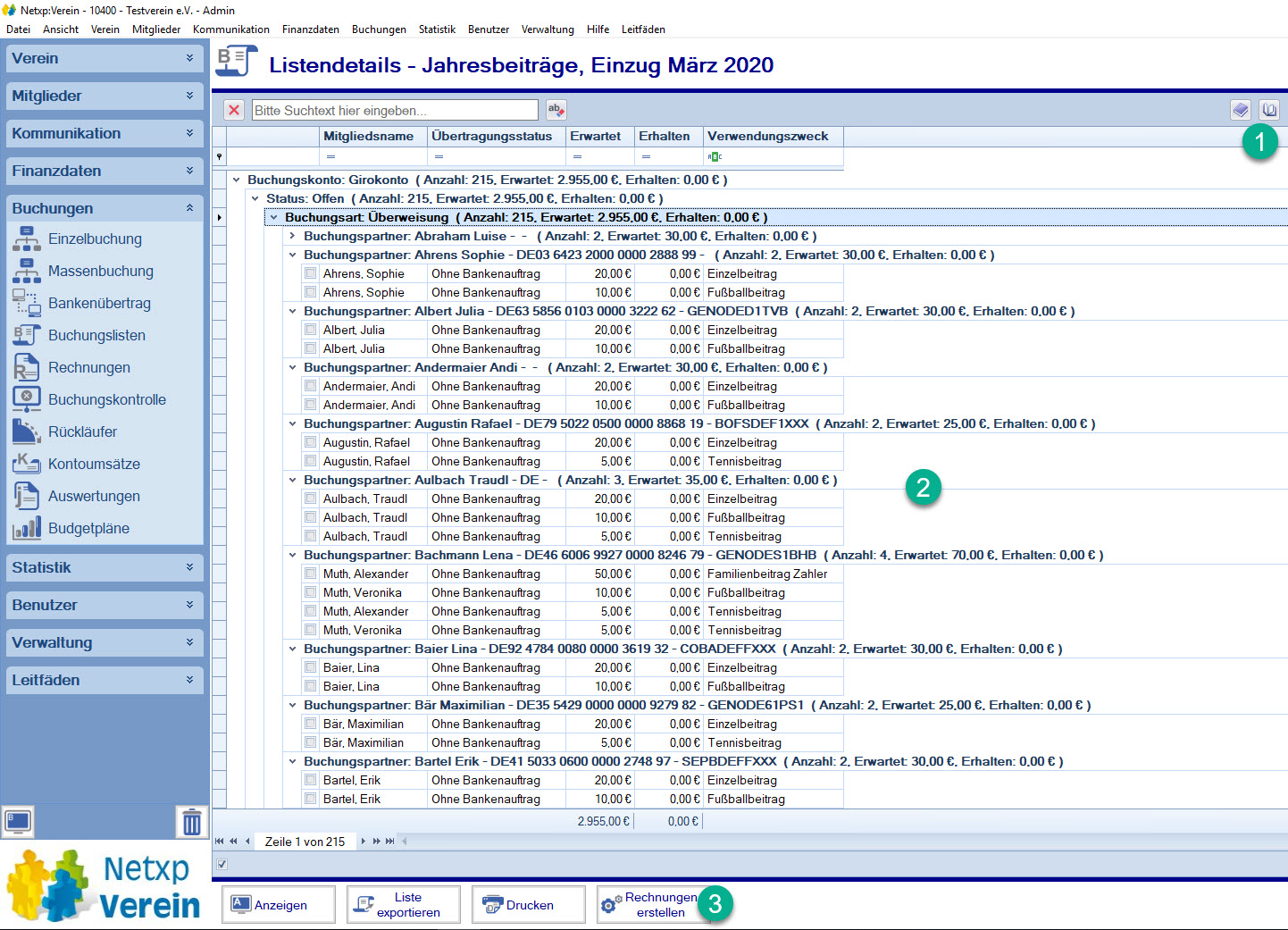Open the Finanzdaten menu in the menu bar
Image resolution: width=1288 pixels, height=930 pixels.
point(310,29)
